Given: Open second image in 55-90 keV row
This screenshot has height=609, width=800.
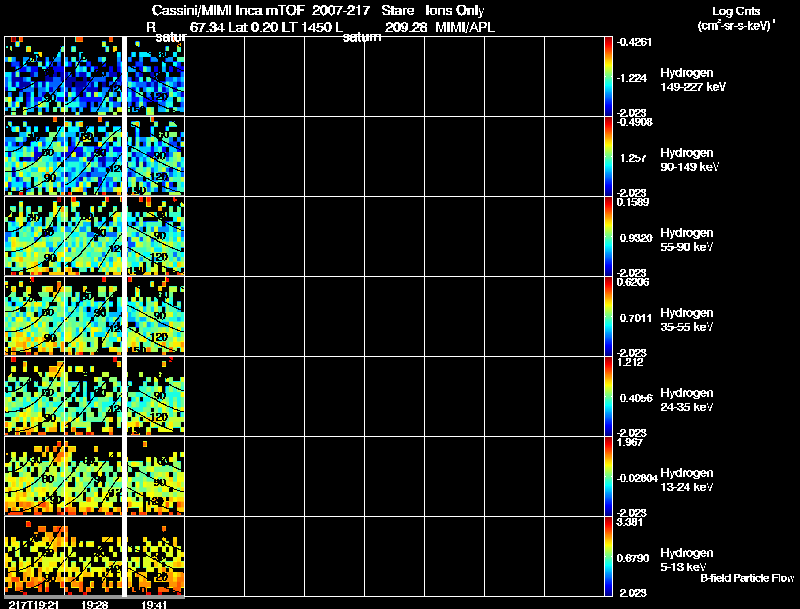Looking at the screenshot, I should point(93,237).
